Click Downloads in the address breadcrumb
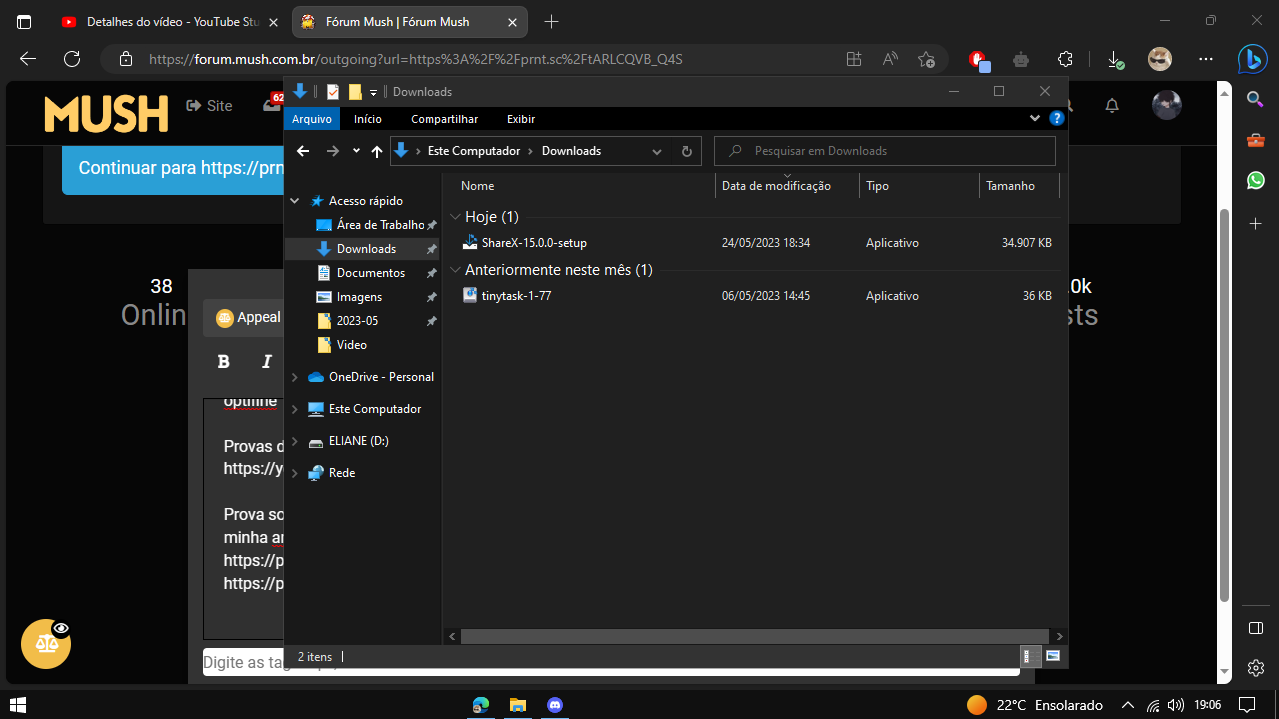Image resolution: width=1279 pixels, height=719 pixels. pyautogui.click(x=571, y=151)
